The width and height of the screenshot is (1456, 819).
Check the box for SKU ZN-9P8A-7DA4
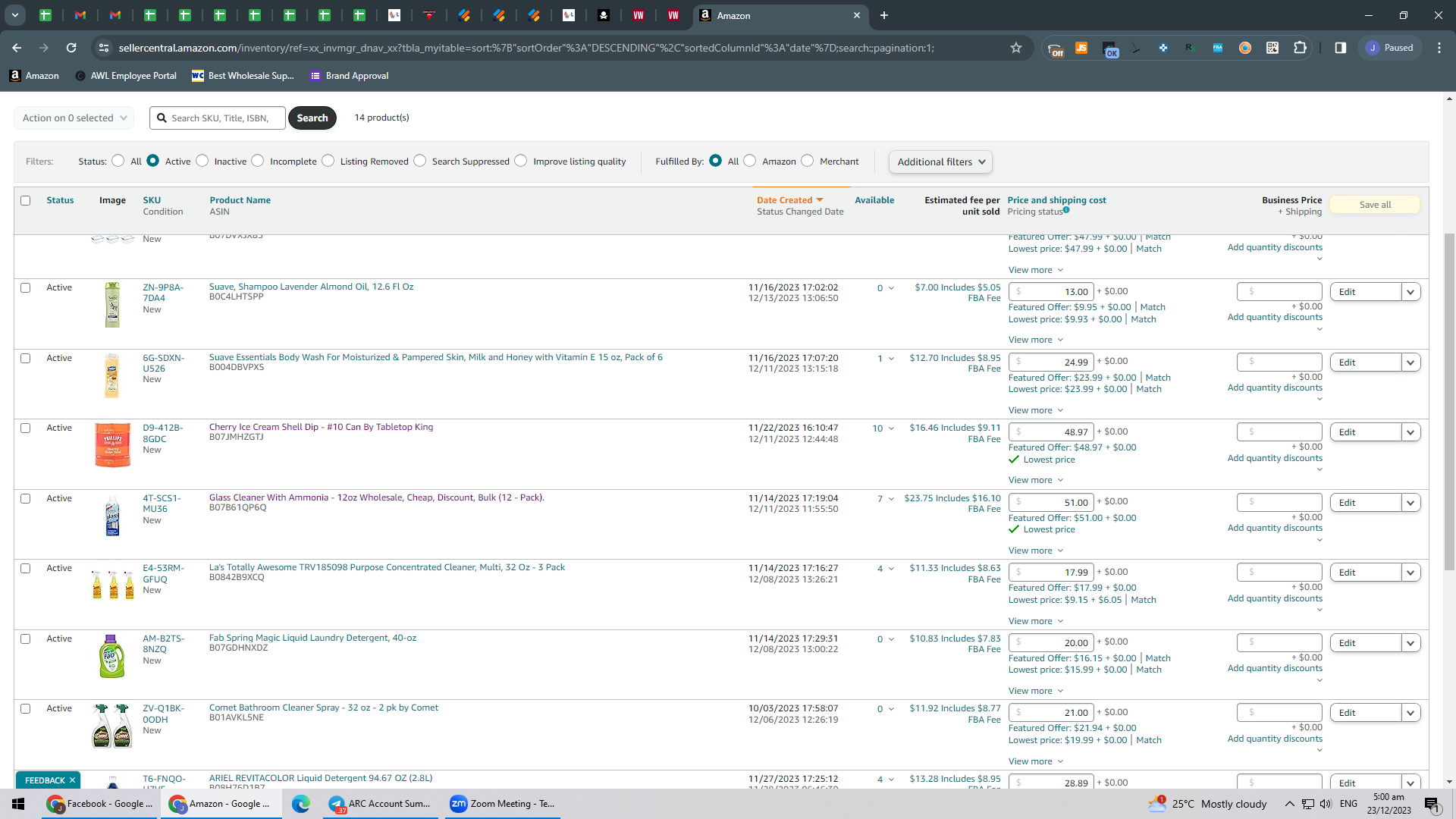(x=26, y=288)
